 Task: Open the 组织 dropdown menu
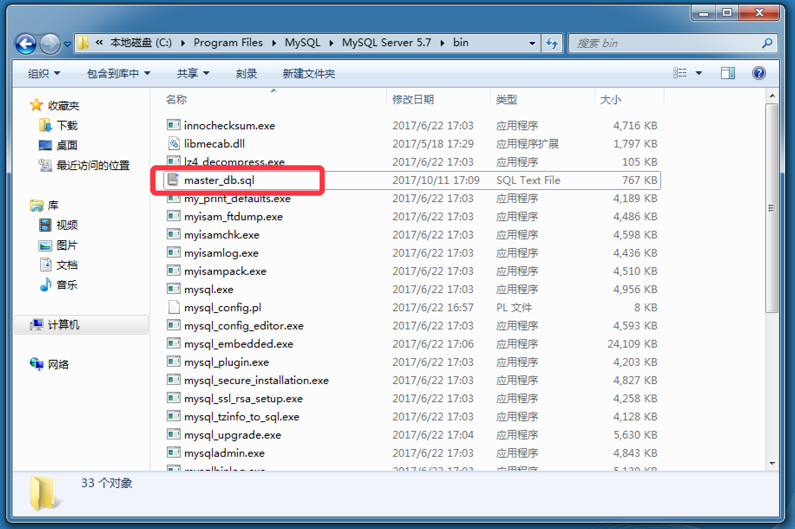click(x=44, y=74)
